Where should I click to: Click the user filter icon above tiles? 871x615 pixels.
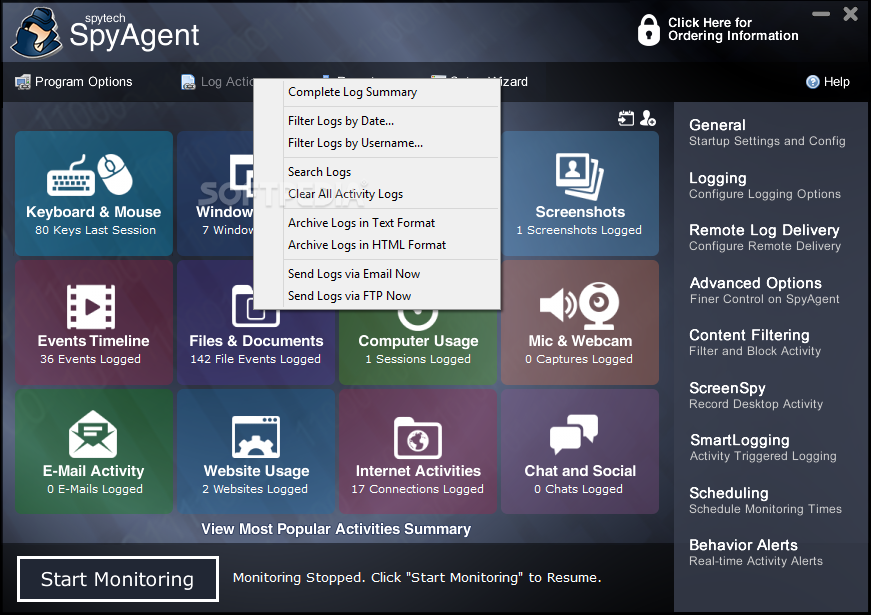click(x=648, y=118)
